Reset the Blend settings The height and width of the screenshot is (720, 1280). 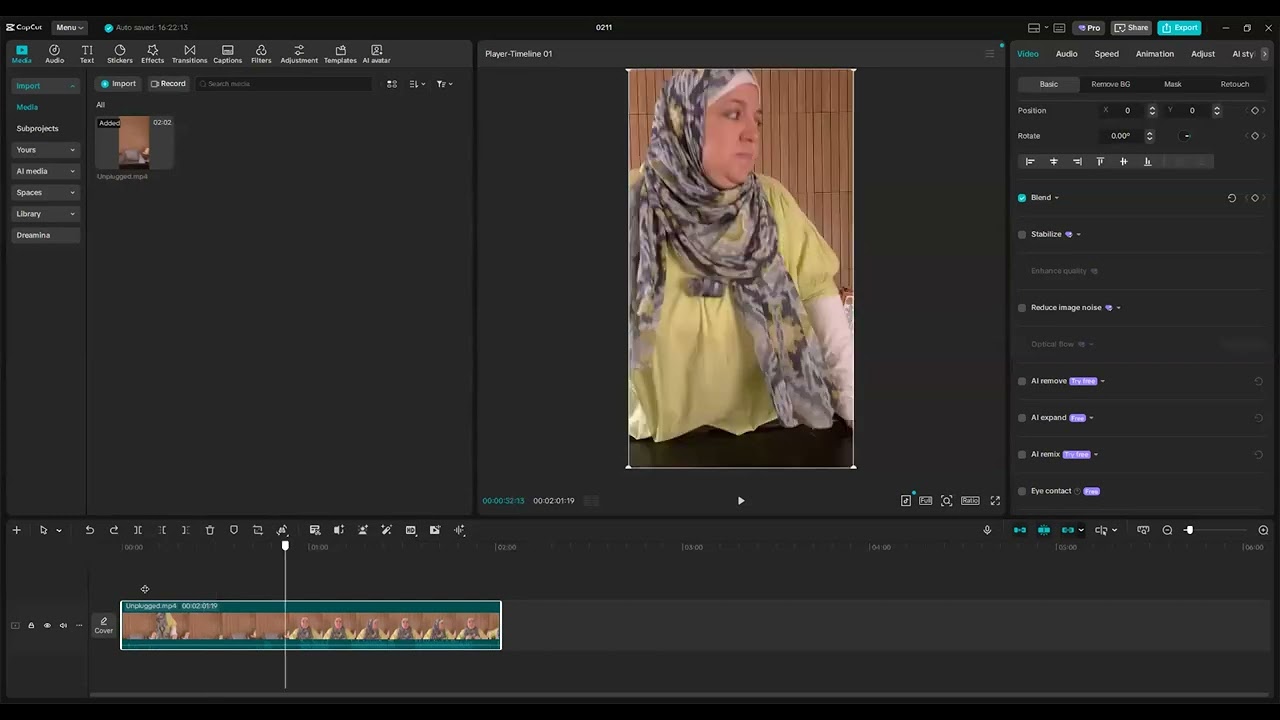point(1232,198)
